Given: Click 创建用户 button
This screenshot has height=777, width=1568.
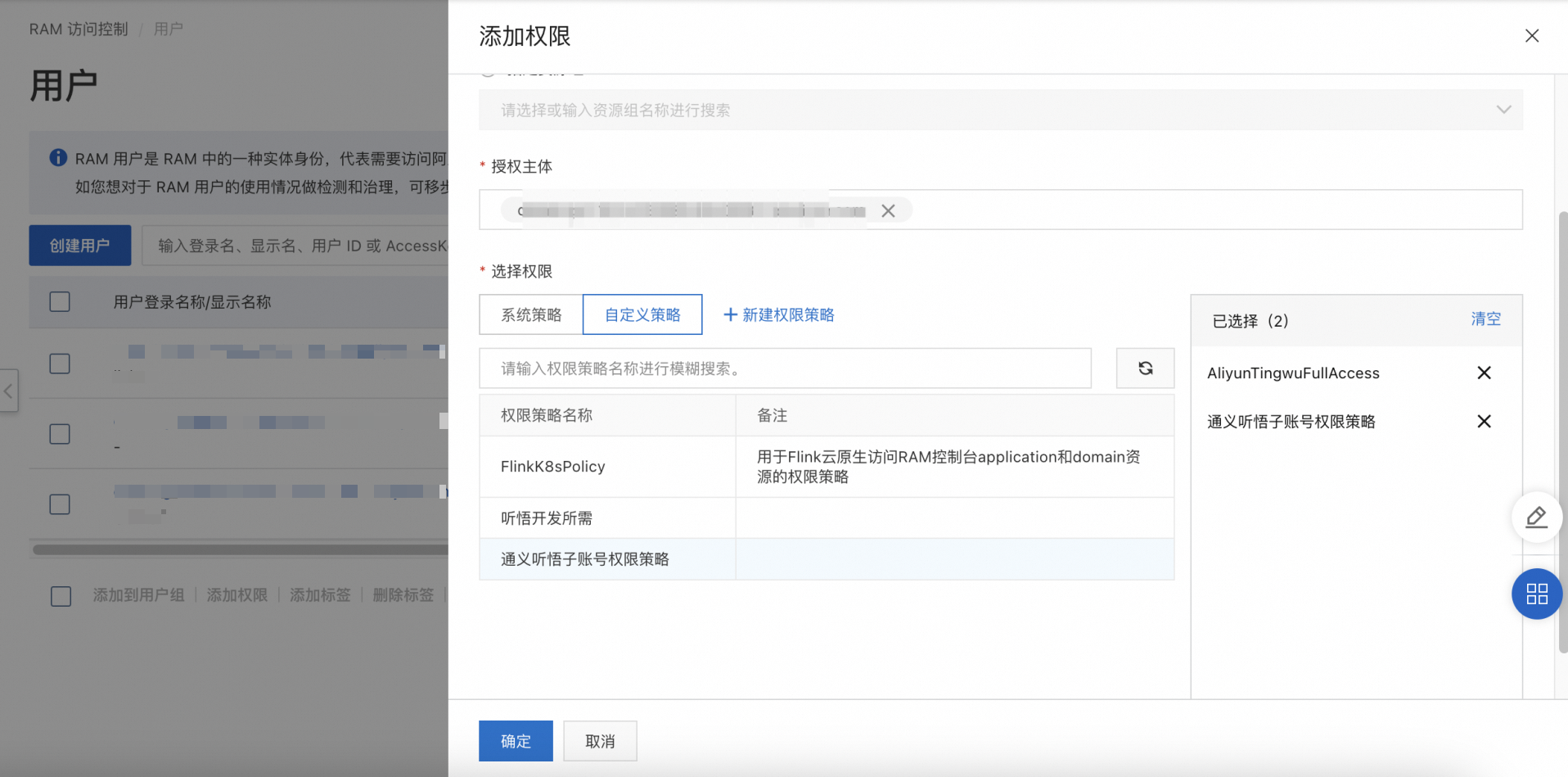Looking at the screenshot, I should (79, 246).
